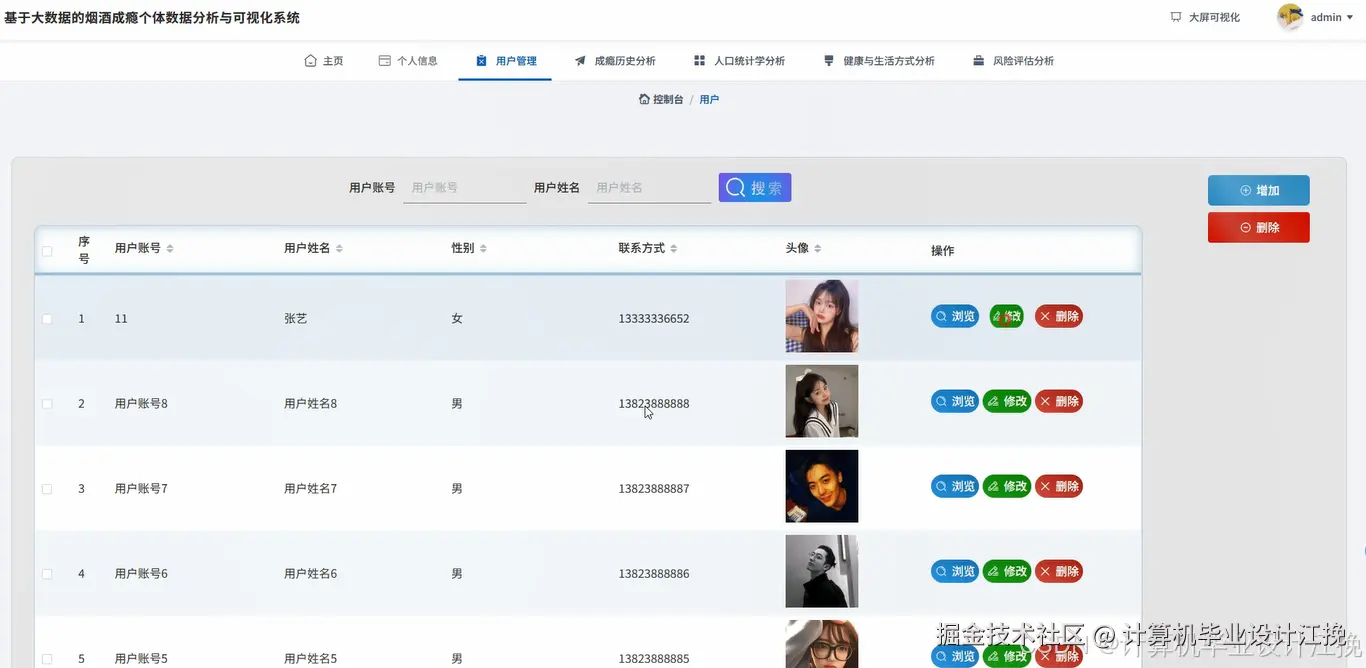
Task: Click the system title text
Action: (x=152, y=18)
